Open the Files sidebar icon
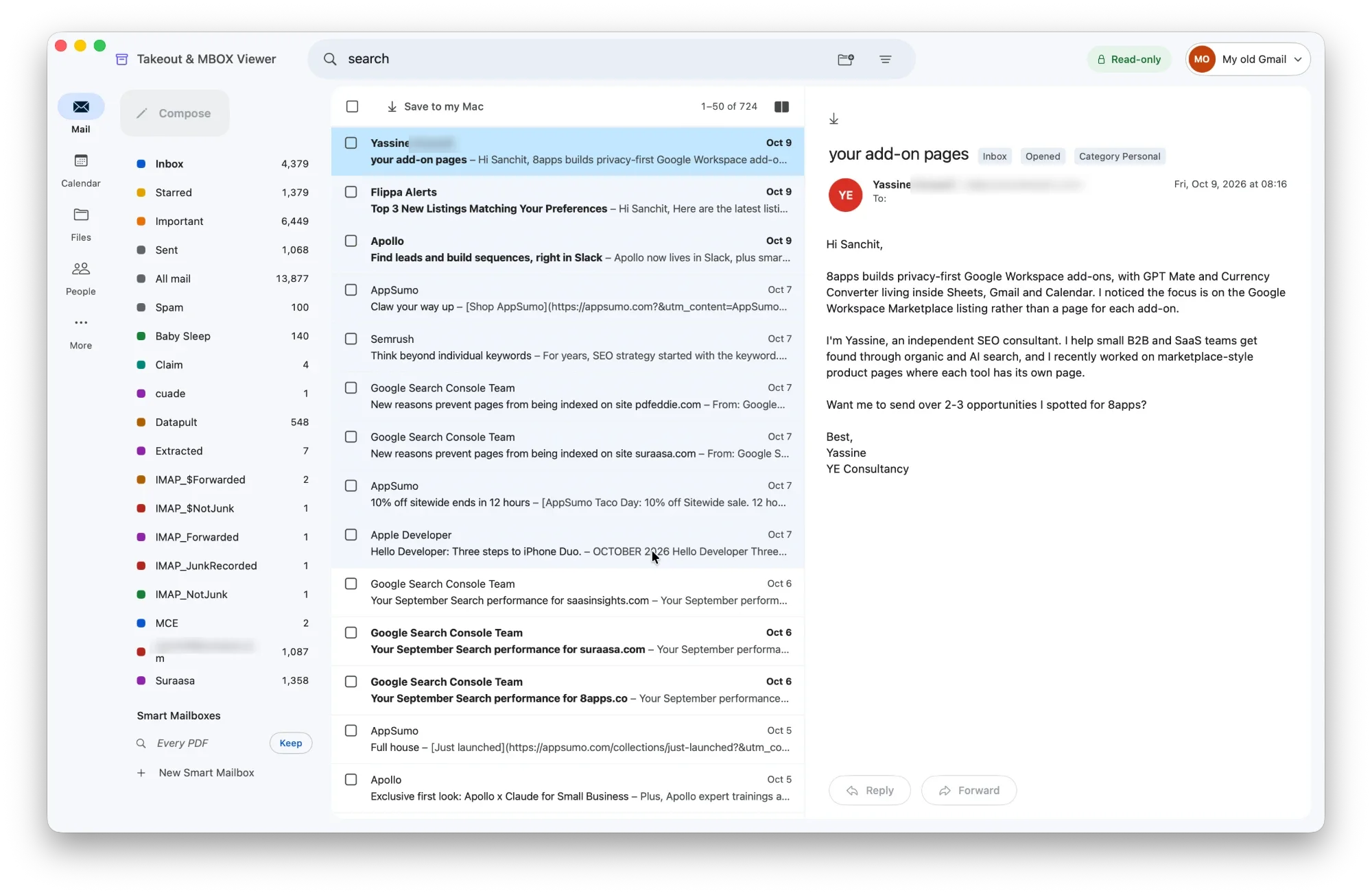 pos(81,215)
